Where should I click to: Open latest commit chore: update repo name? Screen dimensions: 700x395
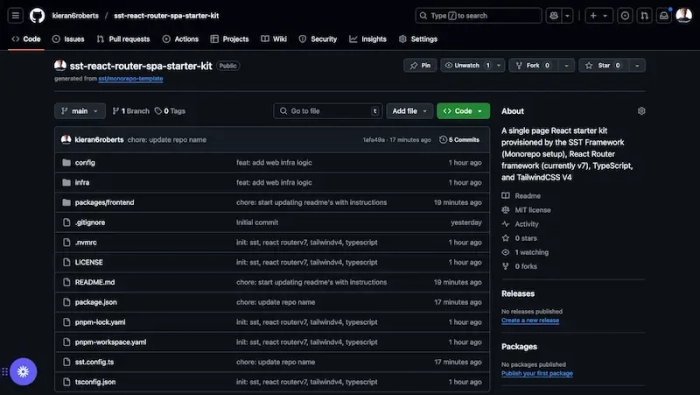[167, 140]
